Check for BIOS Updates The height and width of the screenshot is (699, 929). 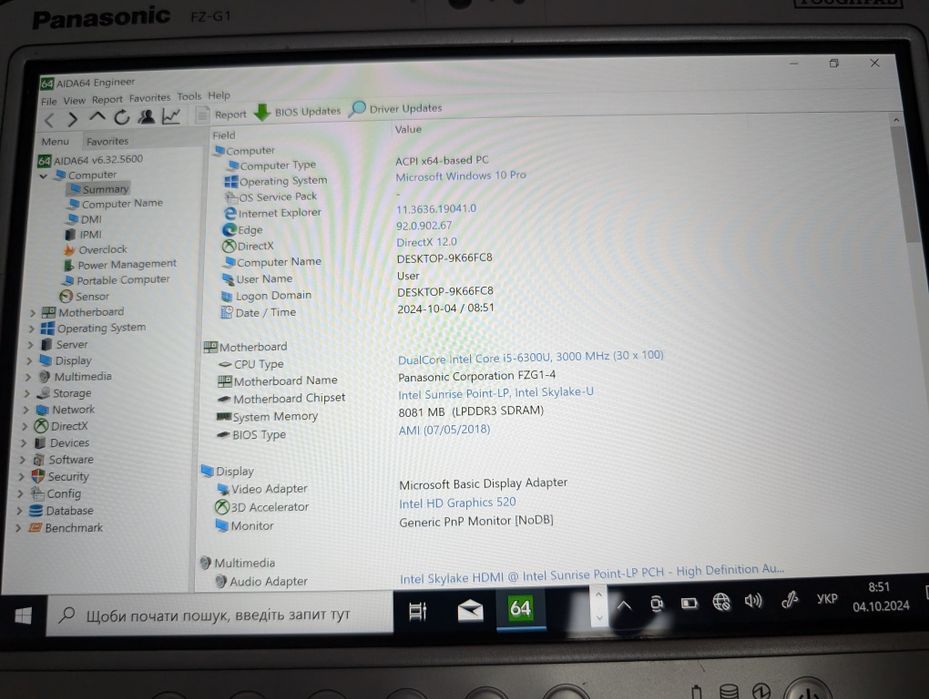pyautogui.click(x=298, y=111)
